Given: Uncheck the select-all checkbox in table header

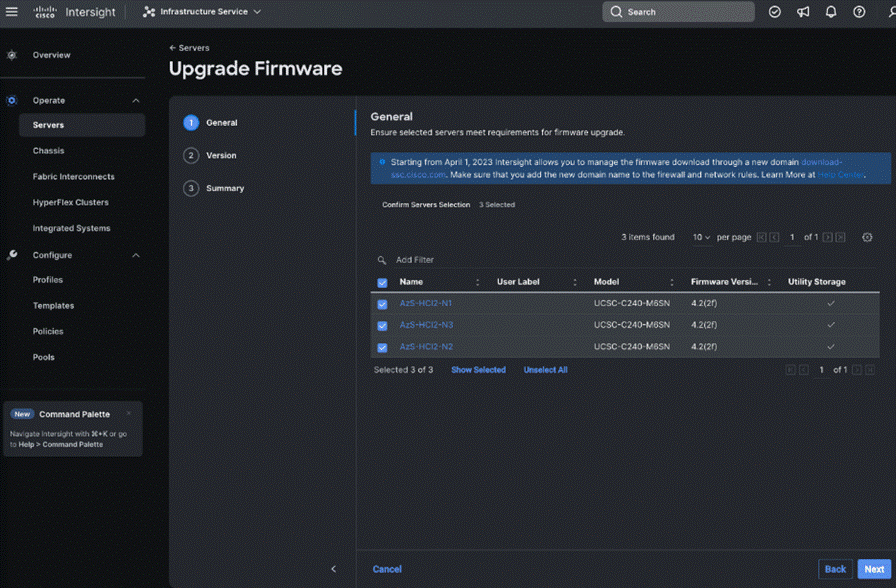Looking at the screenshot, I should [382, 281].
